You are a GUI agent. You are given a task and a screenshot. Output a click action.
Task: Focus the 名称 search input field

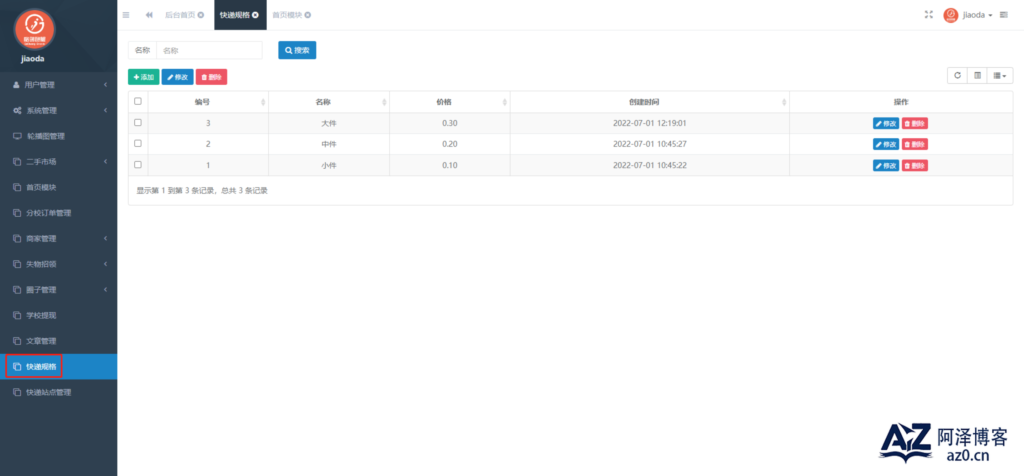coord(209,50)
